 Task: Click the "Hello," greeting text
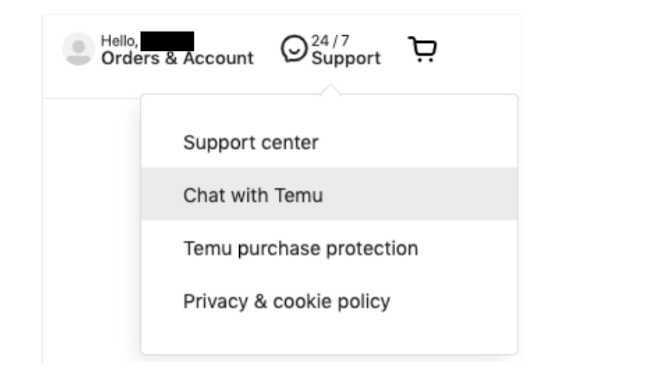point(119,41)
